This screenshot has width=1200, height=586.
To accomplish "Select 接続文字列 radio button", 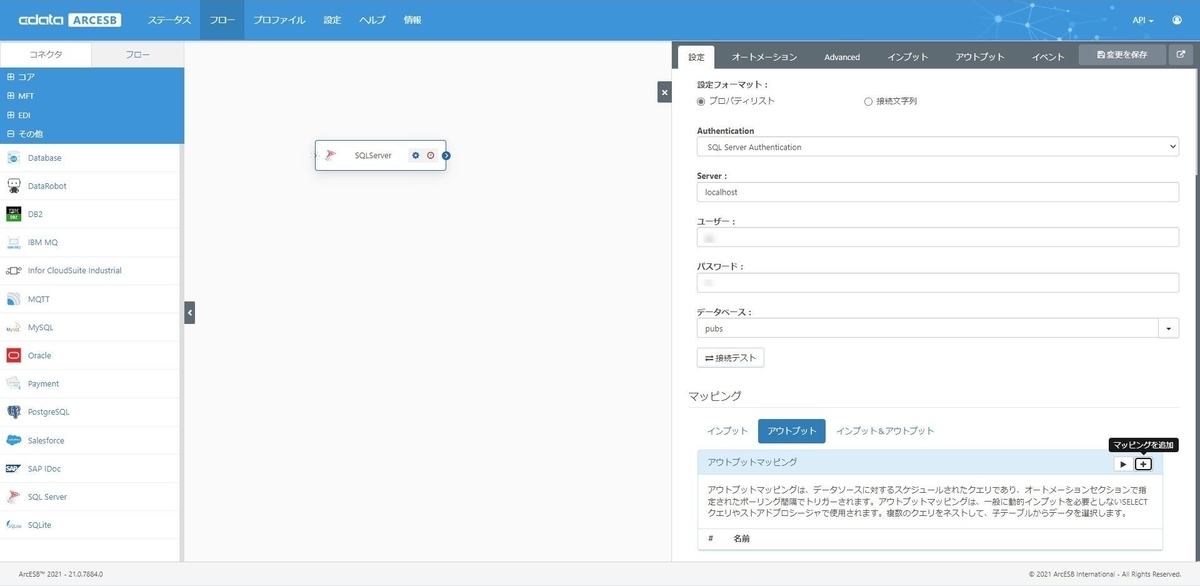I will pyautogui.click(x=868, y=101).
